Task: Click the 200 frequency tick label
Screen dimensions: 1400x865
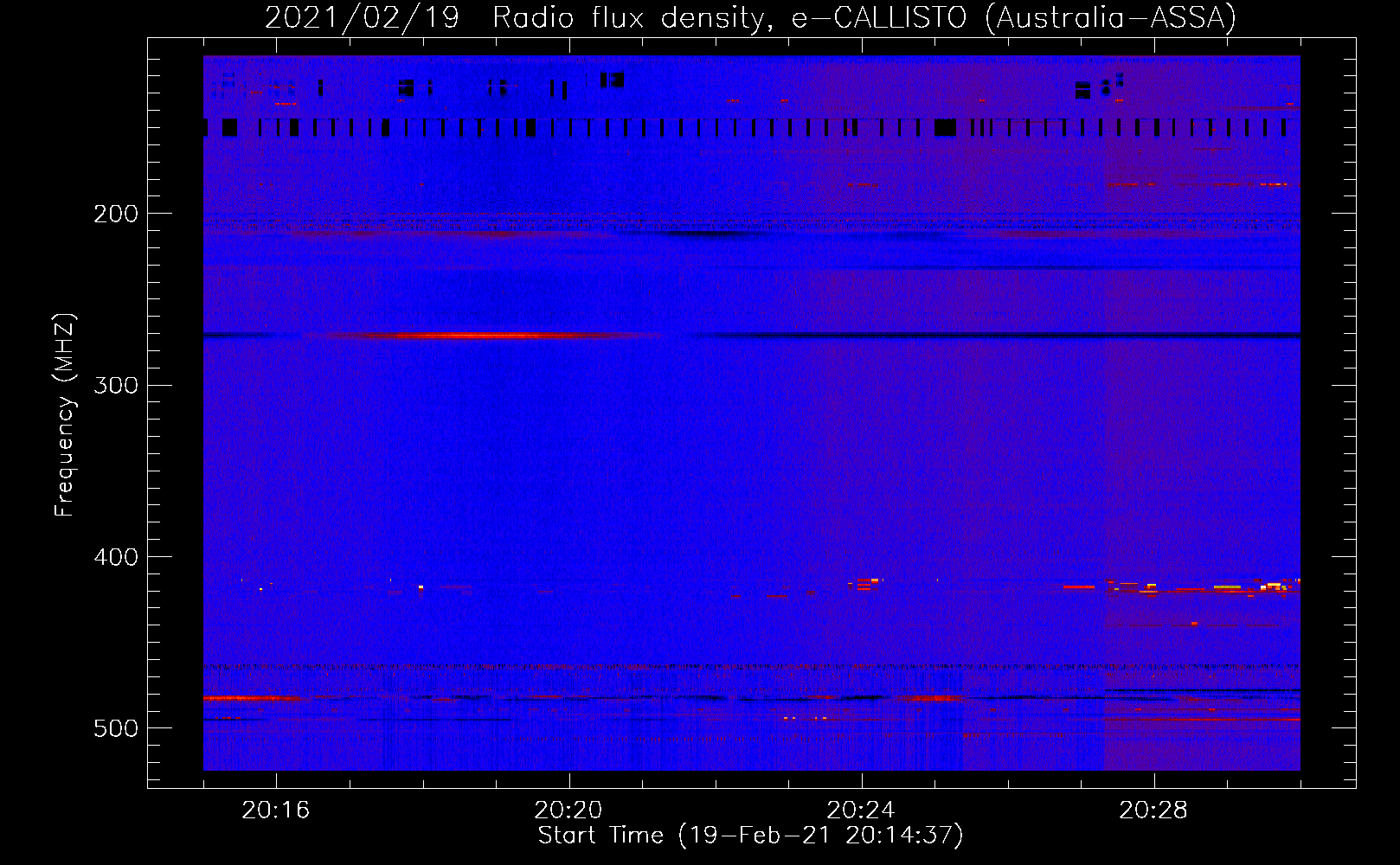Action: [x=116, y=214]
